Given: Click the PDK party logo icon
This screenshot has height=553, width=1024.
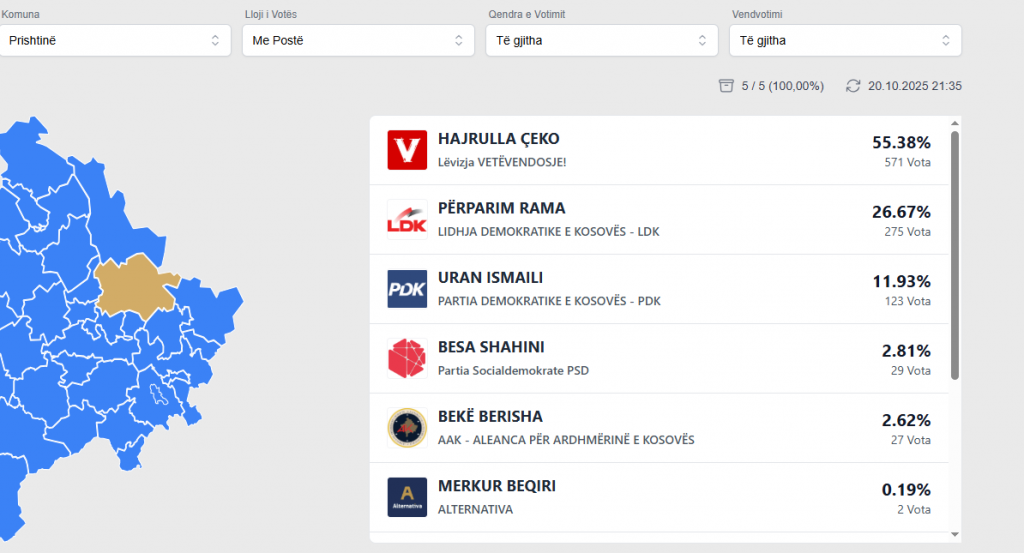Looking at the screenshot, I should click(x=407, y=288).
